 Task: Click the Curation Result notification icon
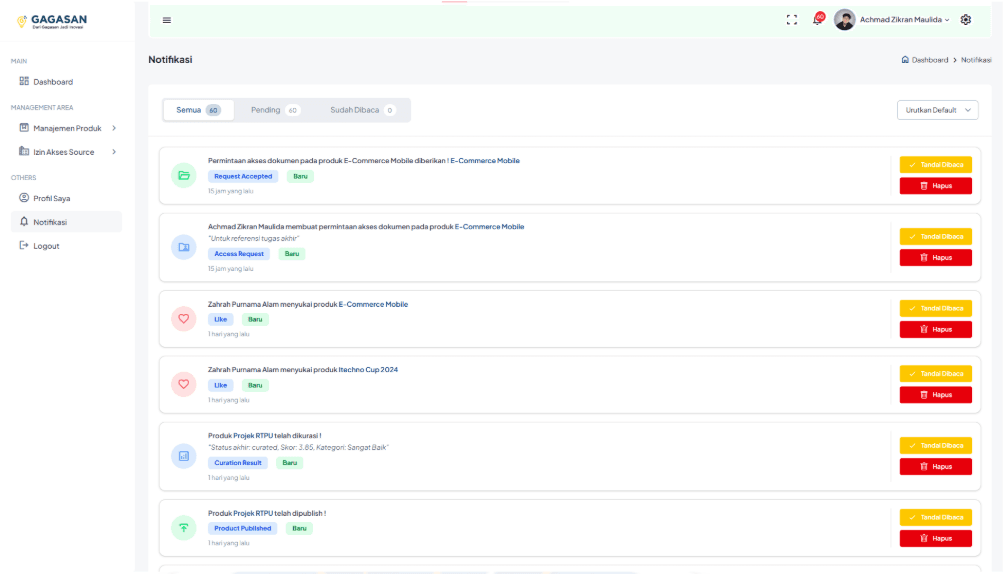click(184, 456)
